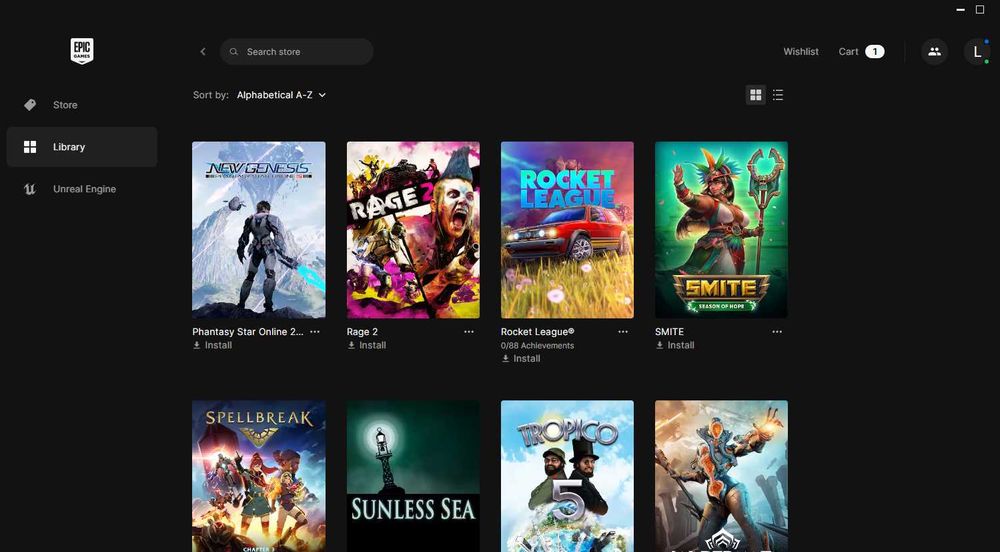Click the sort dropdown chevron arrow
Viewport: 1000px width, 552px height.
(x=322, y=95)
